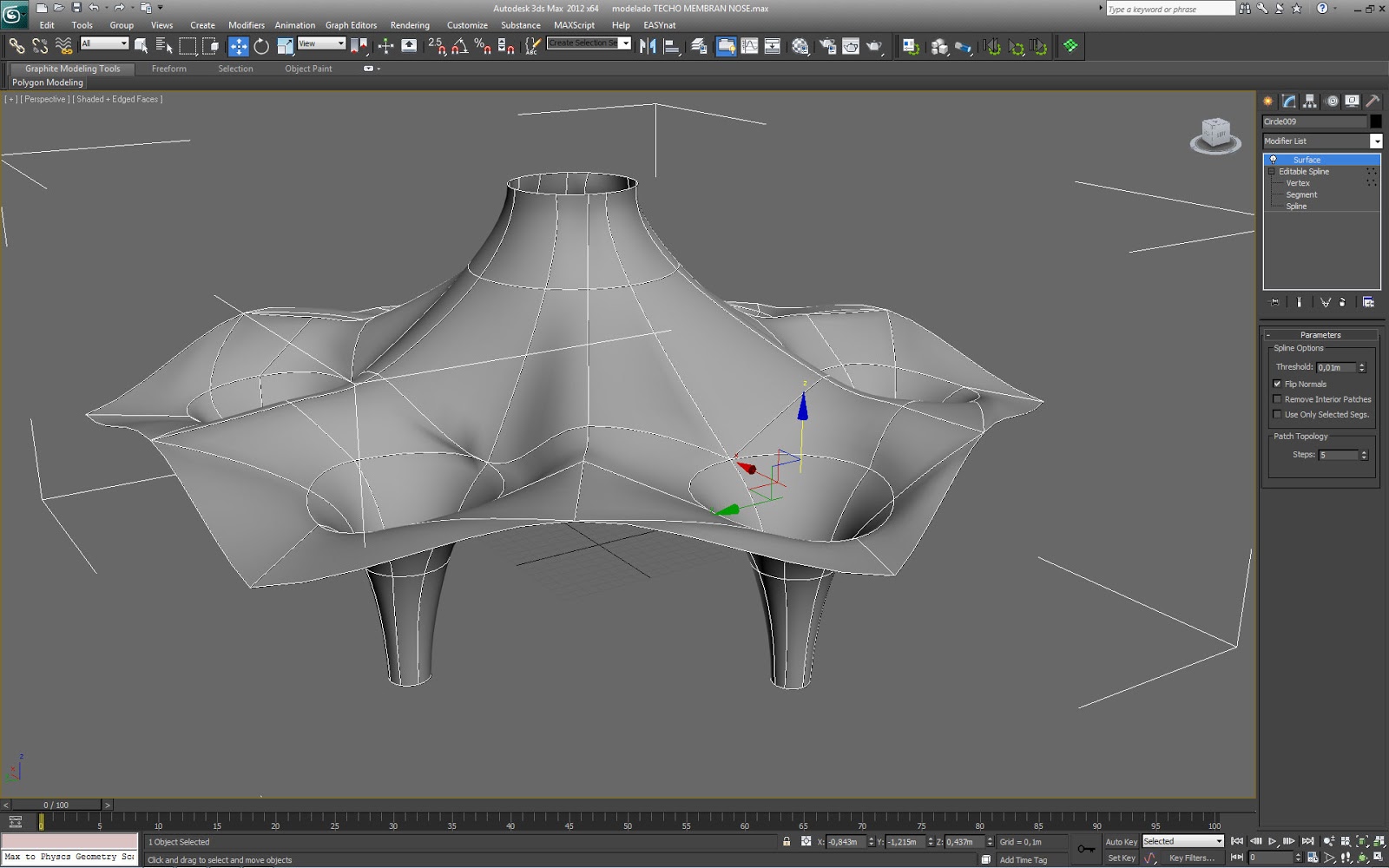Image resolution: width=1389 pixels, height=868 pixels.
Task: Open the Hierarchy panel icon
Action: pyautogui.click(x=1309, y=101)
